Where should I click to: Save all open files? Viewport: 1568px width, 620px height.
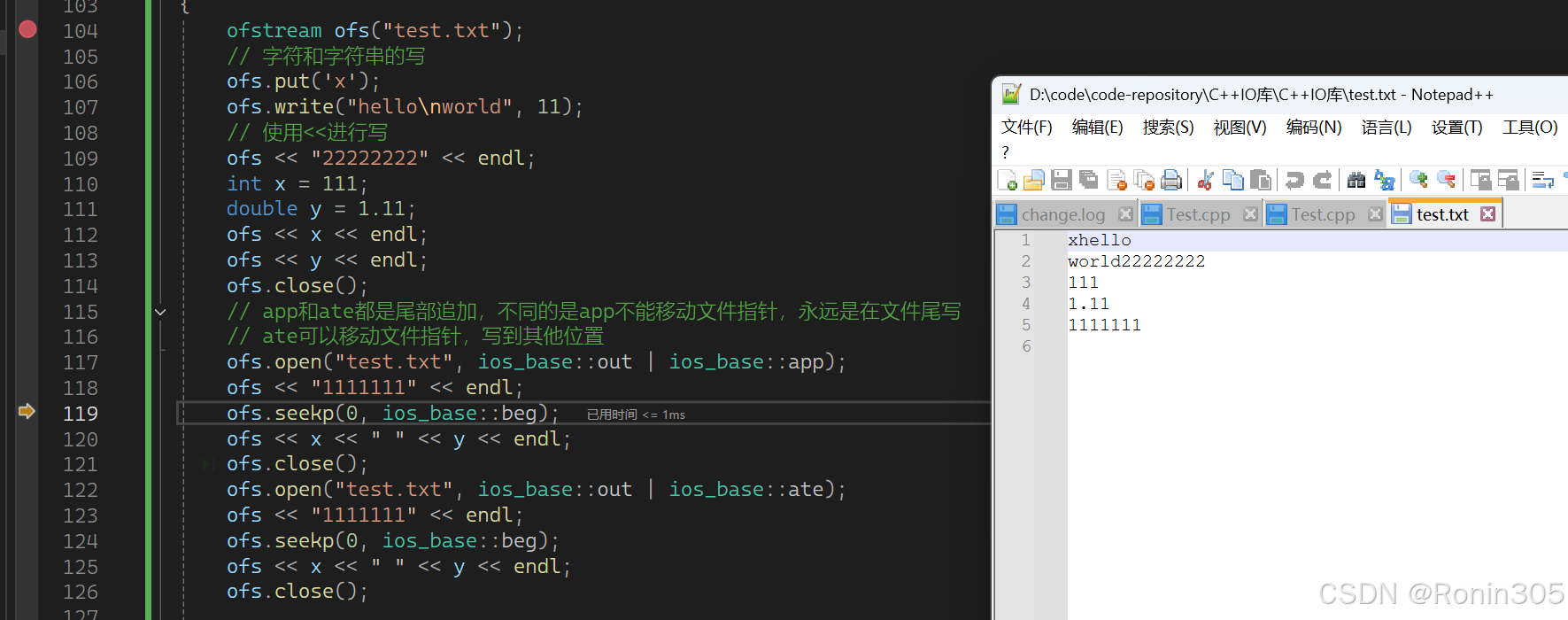click(1089, 181)
